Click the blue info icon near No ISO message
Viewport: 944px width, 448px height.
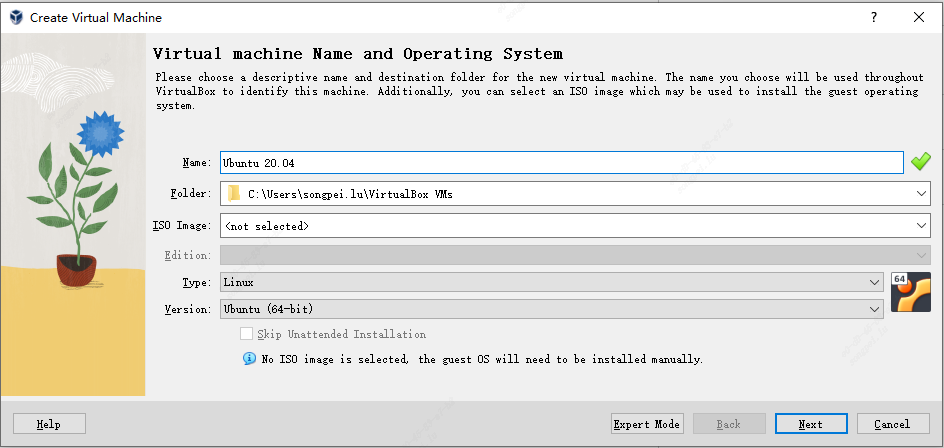[x=249, y=359]
